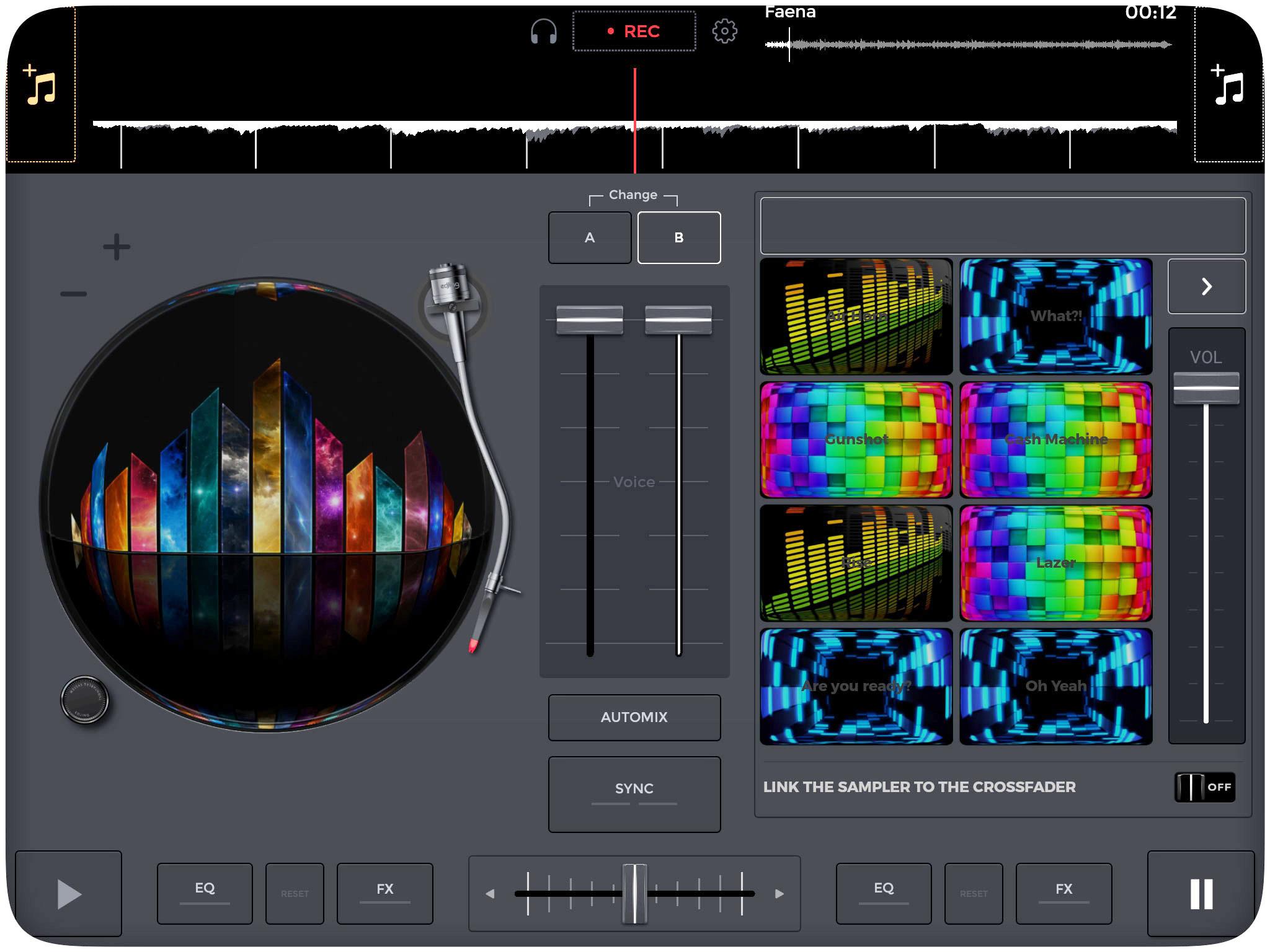Nudge crossfader with the left arrow

[x=490, y=894]
